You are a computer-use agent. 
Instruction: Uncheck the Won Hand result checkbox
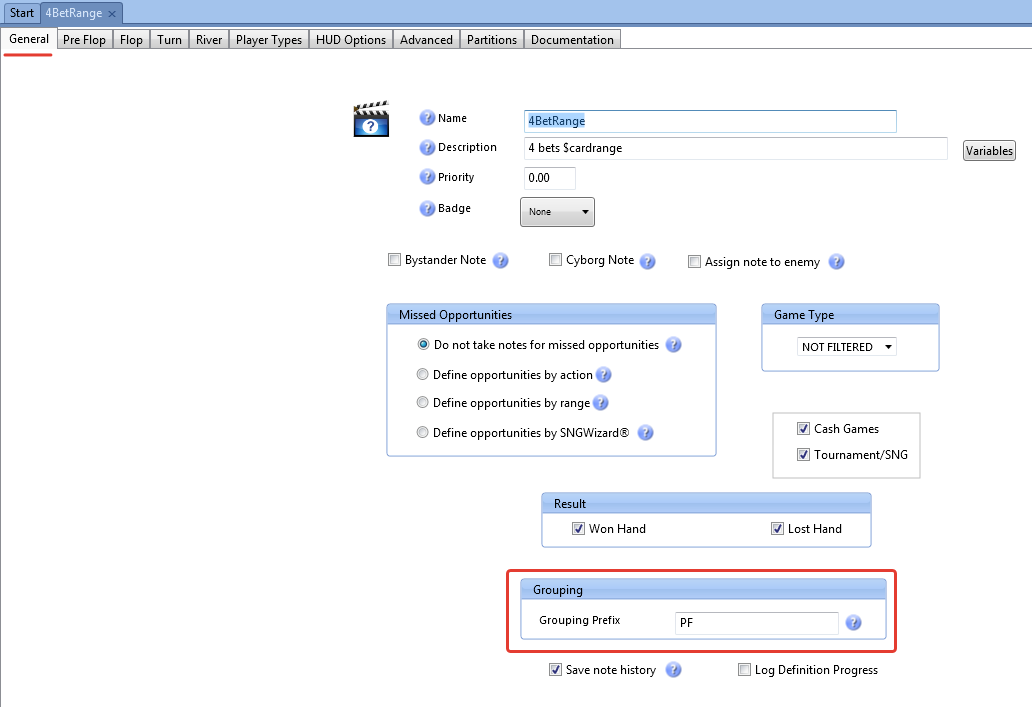point(578,529)
